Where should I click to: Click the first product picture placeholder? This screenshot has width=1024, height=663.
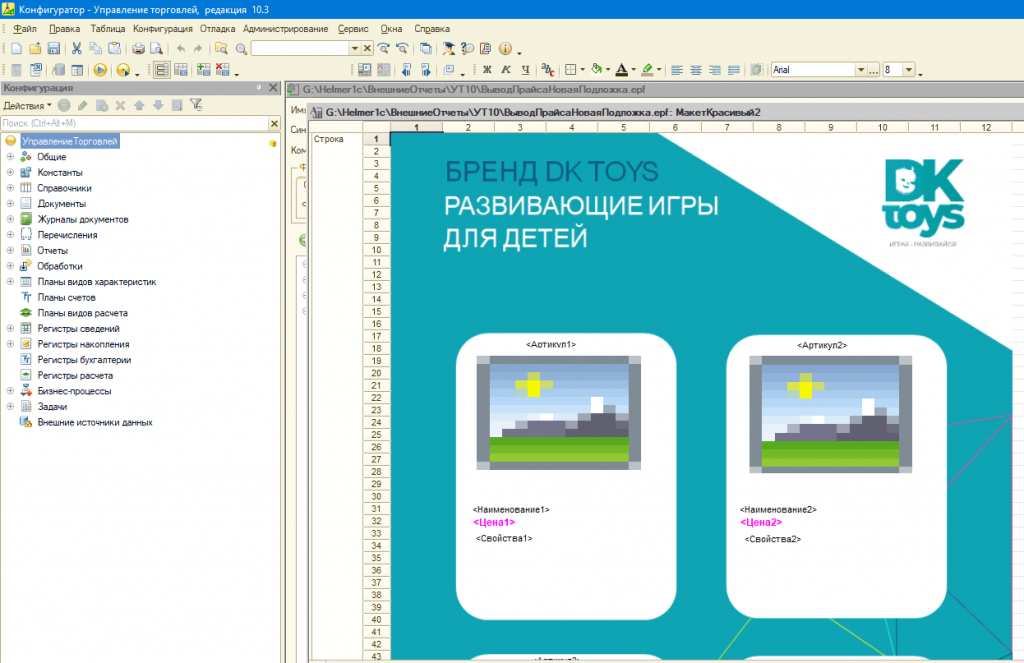click(x=559, y=413)
